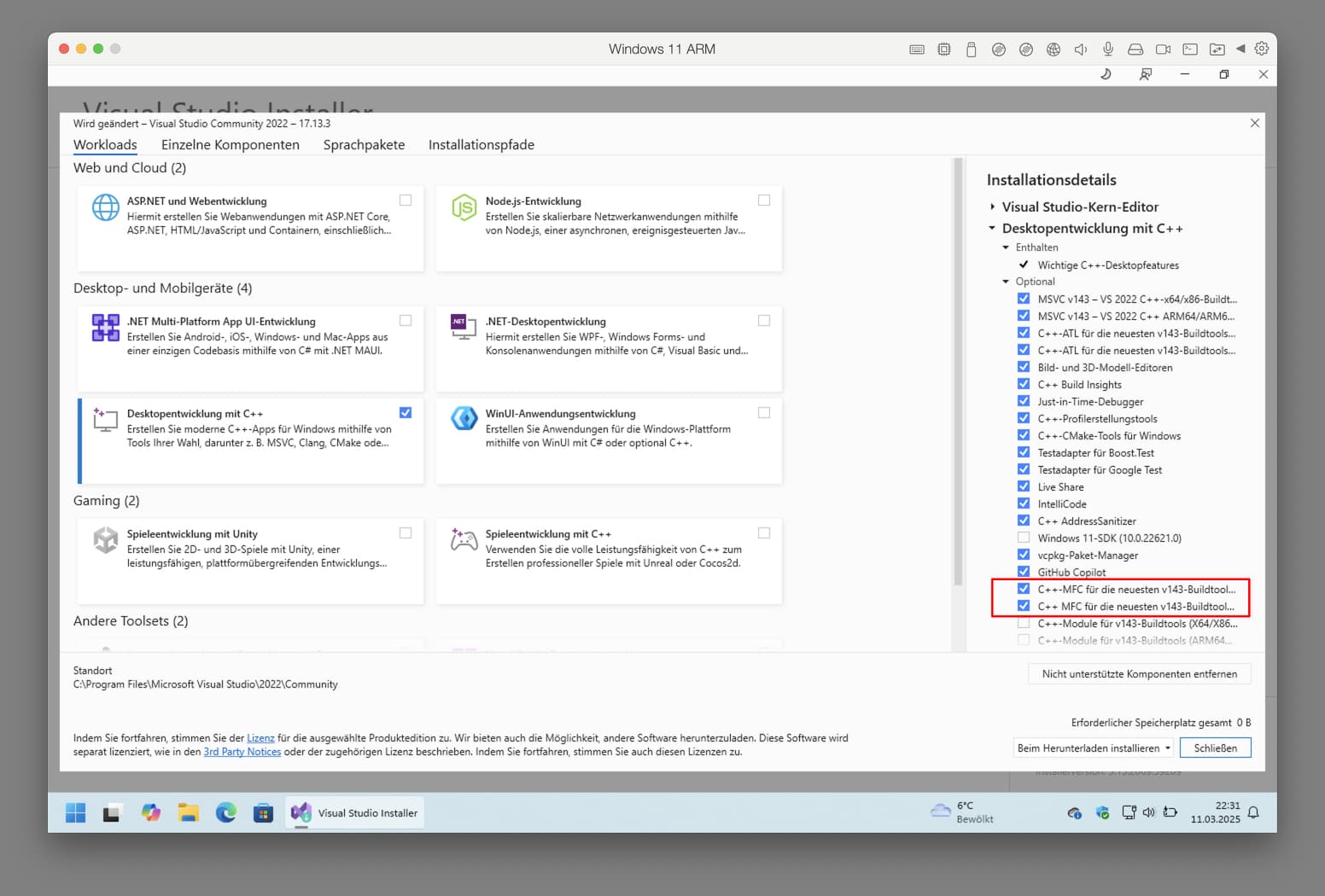Click the Visual Studio Installer taskbar button
This screenshot has width=1325, height=896.
coord(354,813)
